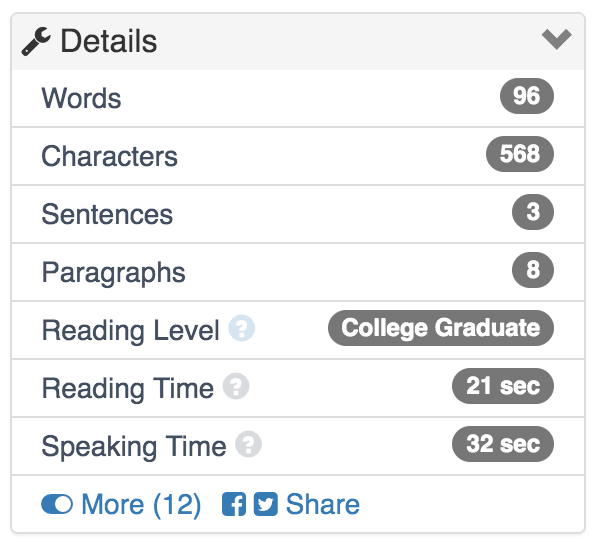Collapse the Details panel chevron
Viewport: 596px width, 546px height.
tap(556, 38)
